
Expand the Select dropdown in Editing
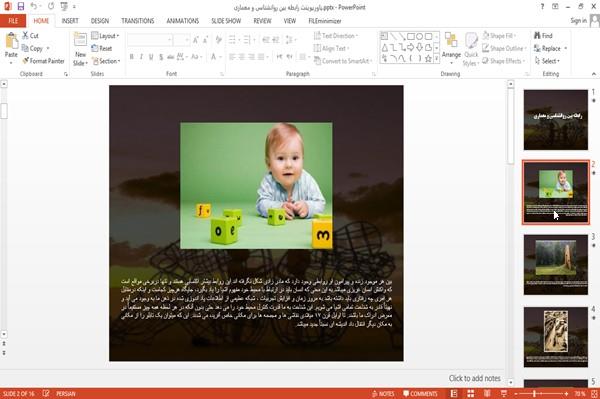point(547,61)
